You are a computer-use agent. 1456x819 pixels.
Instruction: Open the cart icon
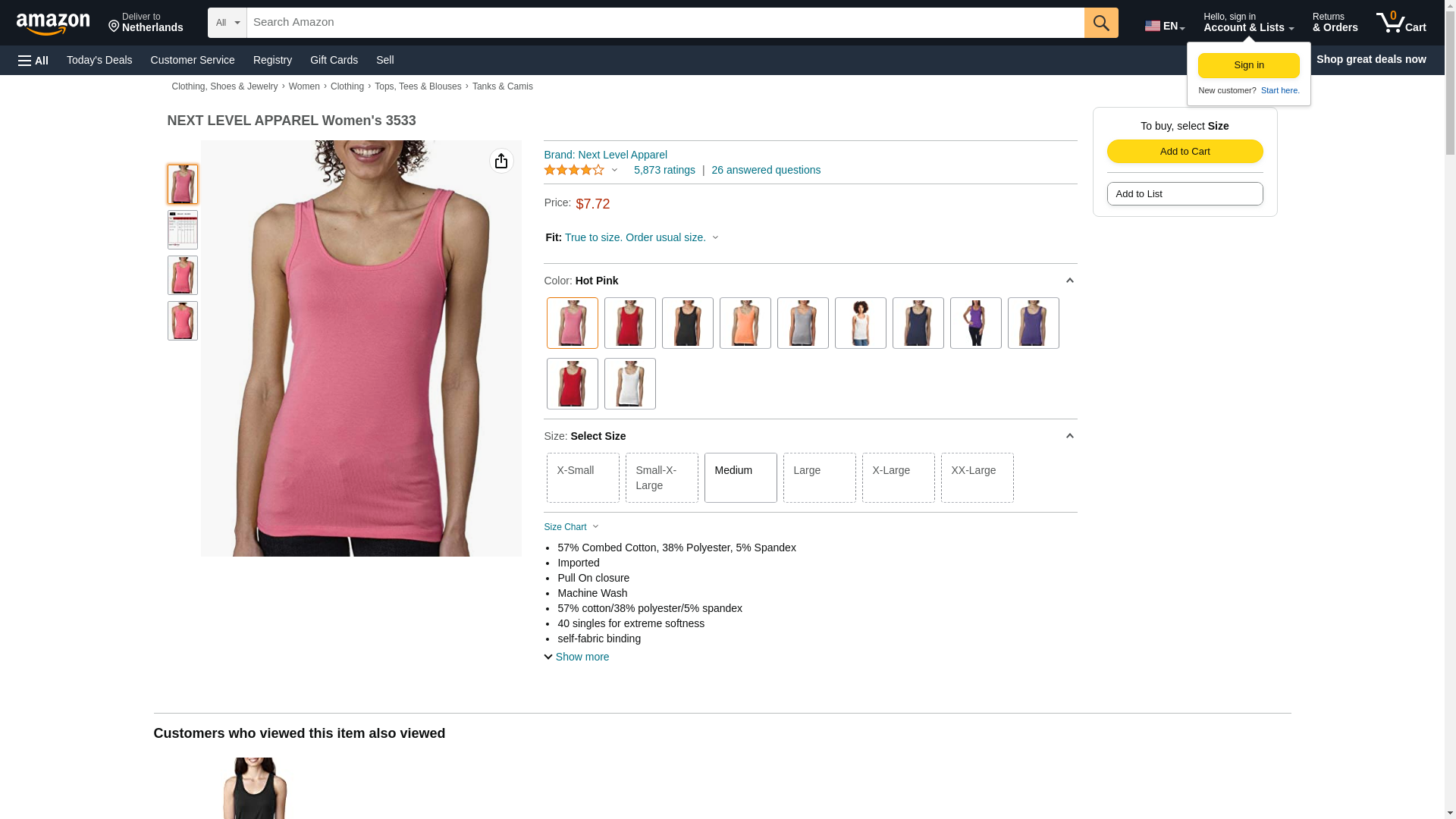pos(1401,23)
